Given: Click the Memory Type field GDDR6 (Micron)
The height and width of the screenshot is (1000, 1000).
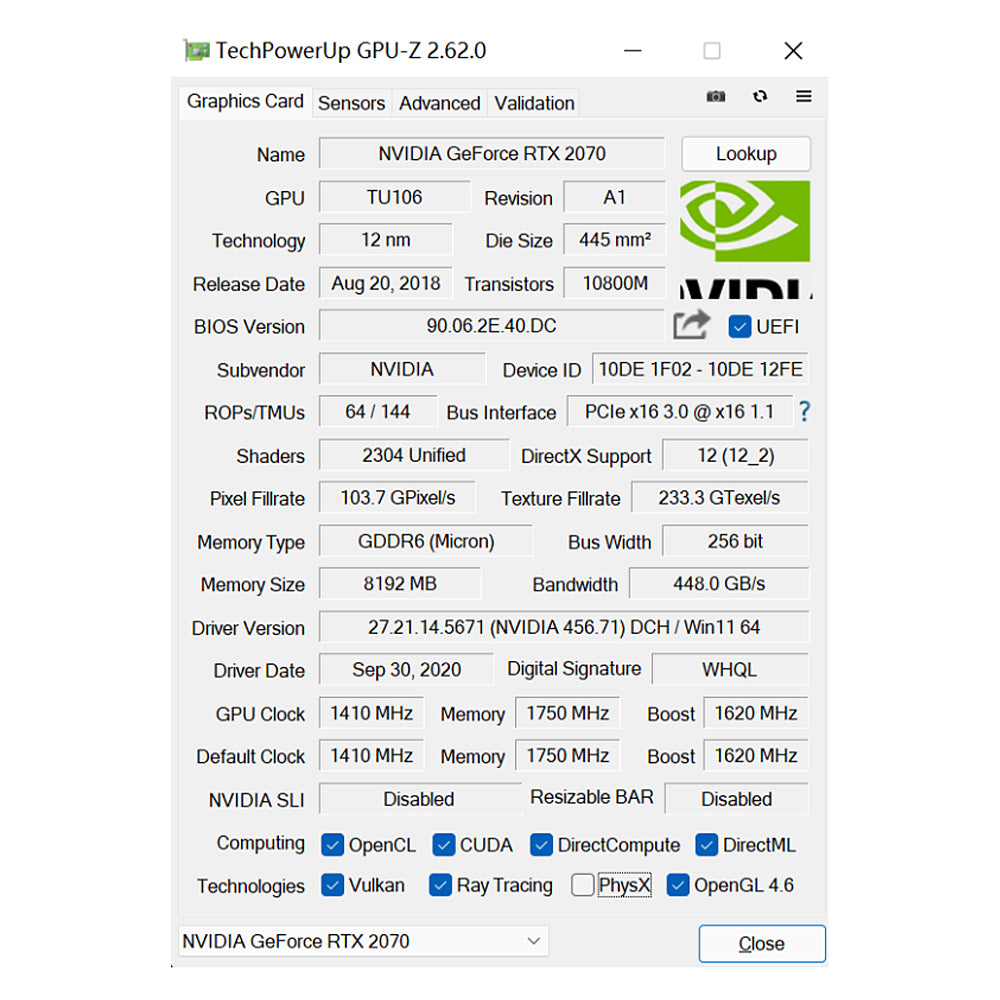Looking at the screenshot, I should point(426,541).
